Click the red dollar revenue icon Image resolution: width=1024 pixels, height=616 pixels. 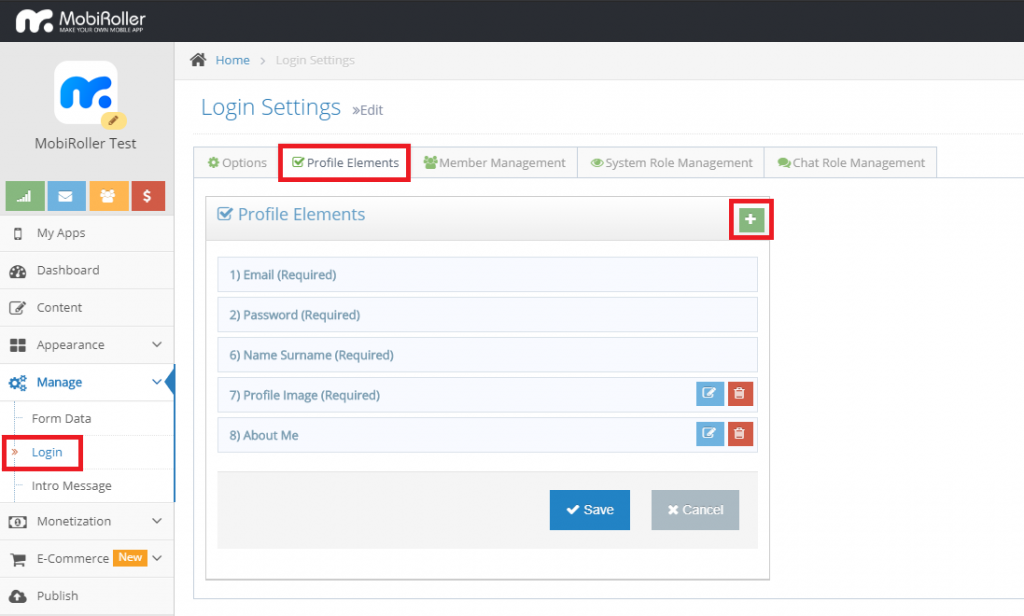[148, 196]
